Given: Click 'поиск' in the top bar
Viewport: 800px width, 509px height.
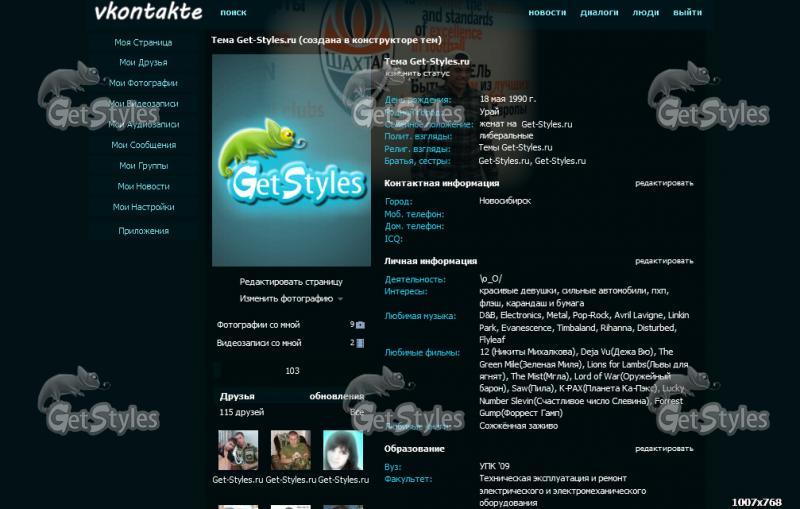Looking at the screenshot, I should point(233,13).
